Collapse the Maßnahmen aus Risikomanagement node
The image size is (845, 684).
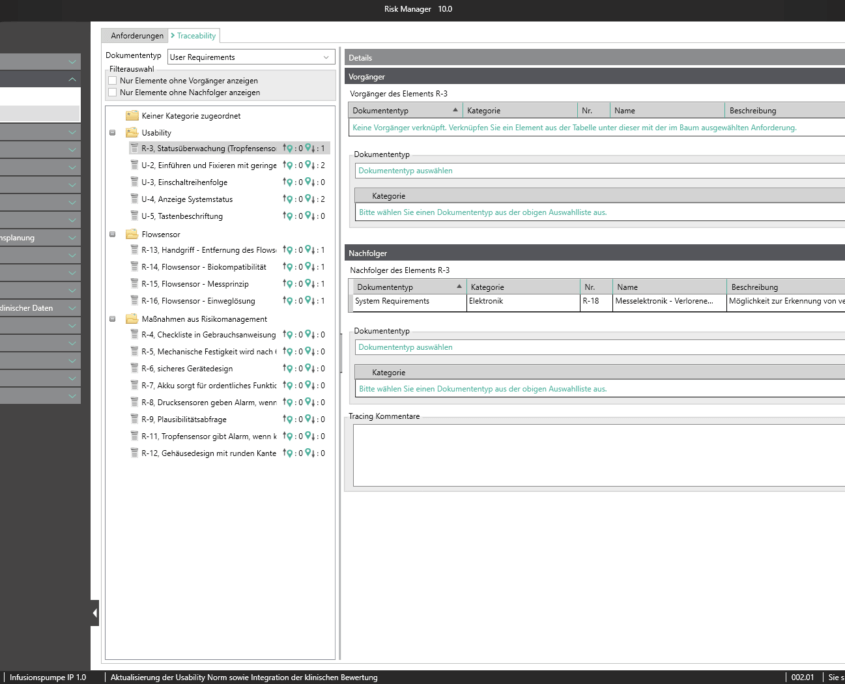click(113, 319)
